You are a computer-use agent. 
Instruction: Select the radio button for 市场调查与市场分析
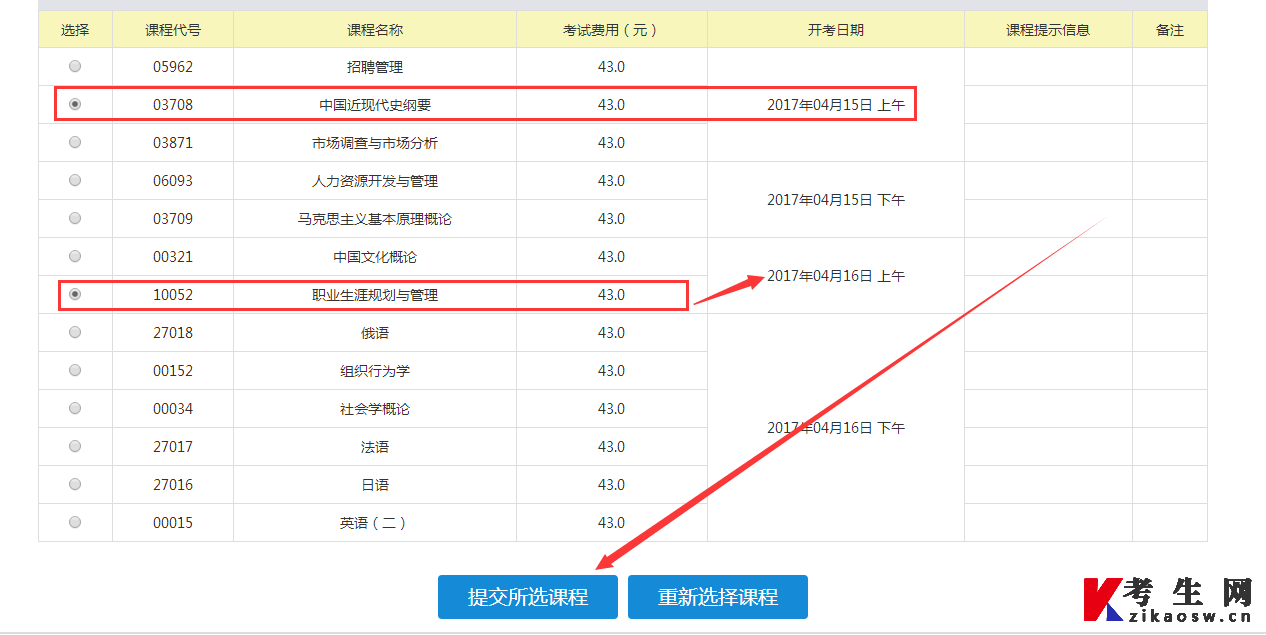click(x=75, y=142)
